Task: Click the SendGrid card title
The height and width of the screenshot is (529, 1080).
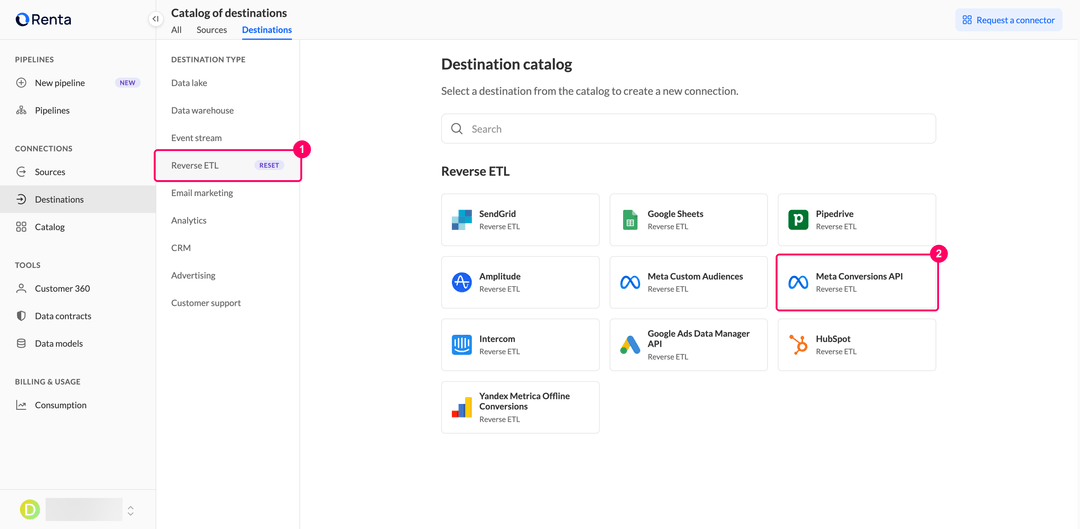Action: pos(498,214)
